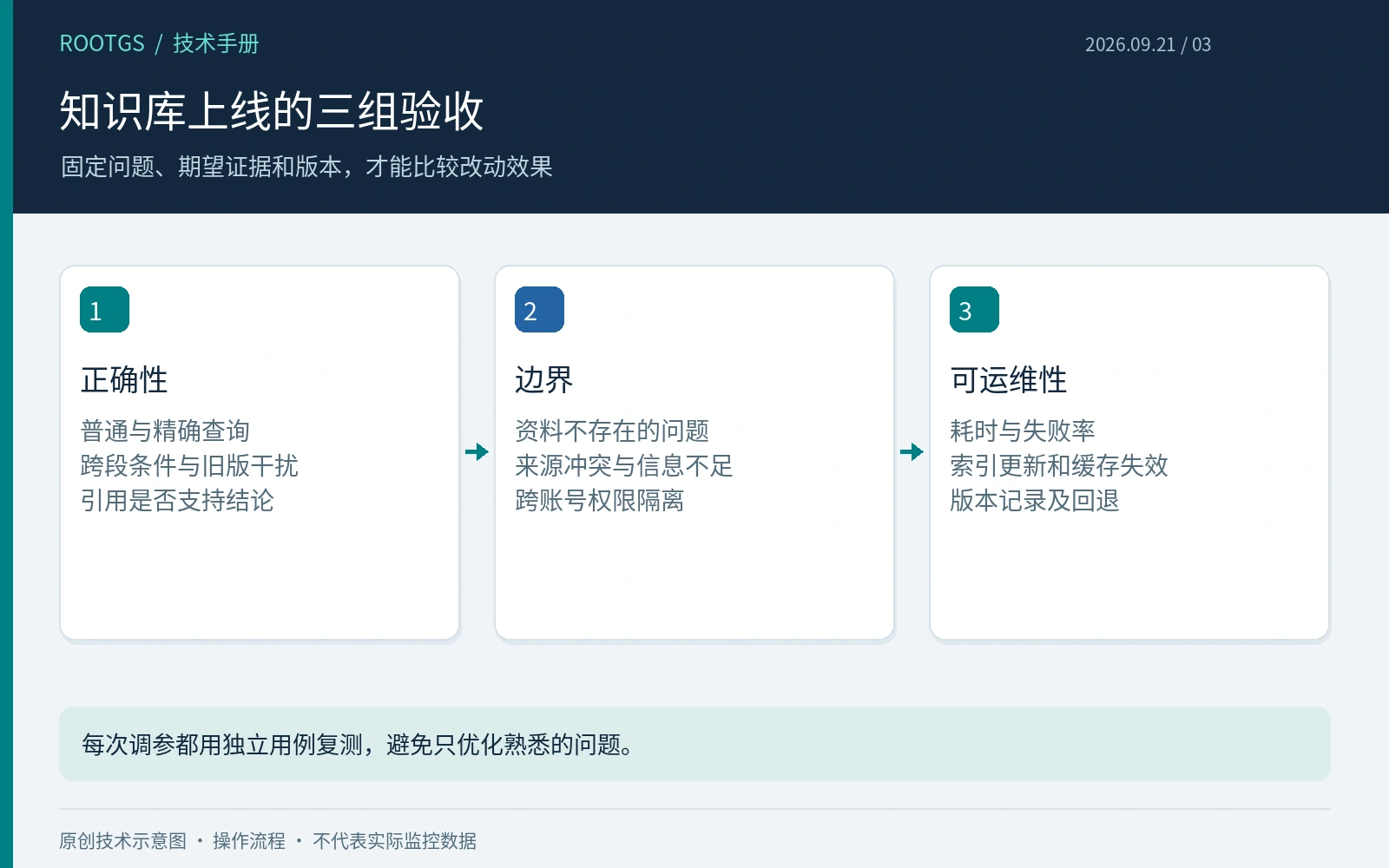Click the number 3 step badge
Viewport: 1389px width, 868px height.
pos(974,310)
